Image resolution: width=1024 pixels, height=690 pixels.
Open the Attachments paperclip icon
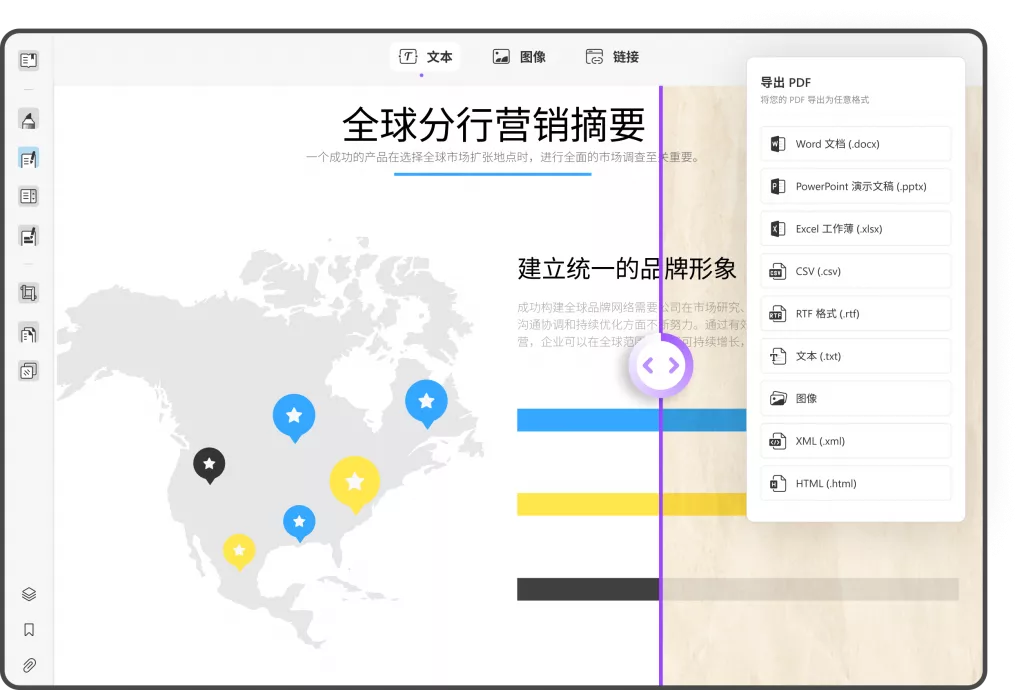(29, 665)
